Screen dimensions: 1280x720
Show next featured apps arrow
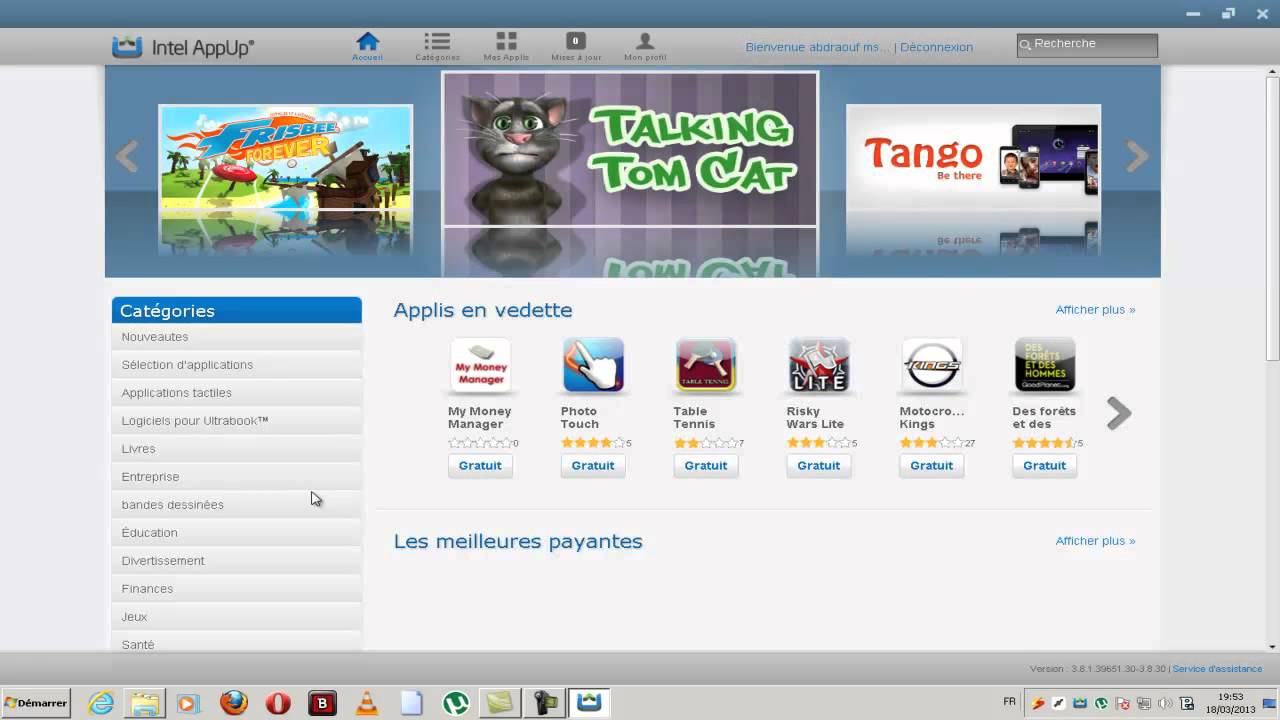tap(1119, 413)
